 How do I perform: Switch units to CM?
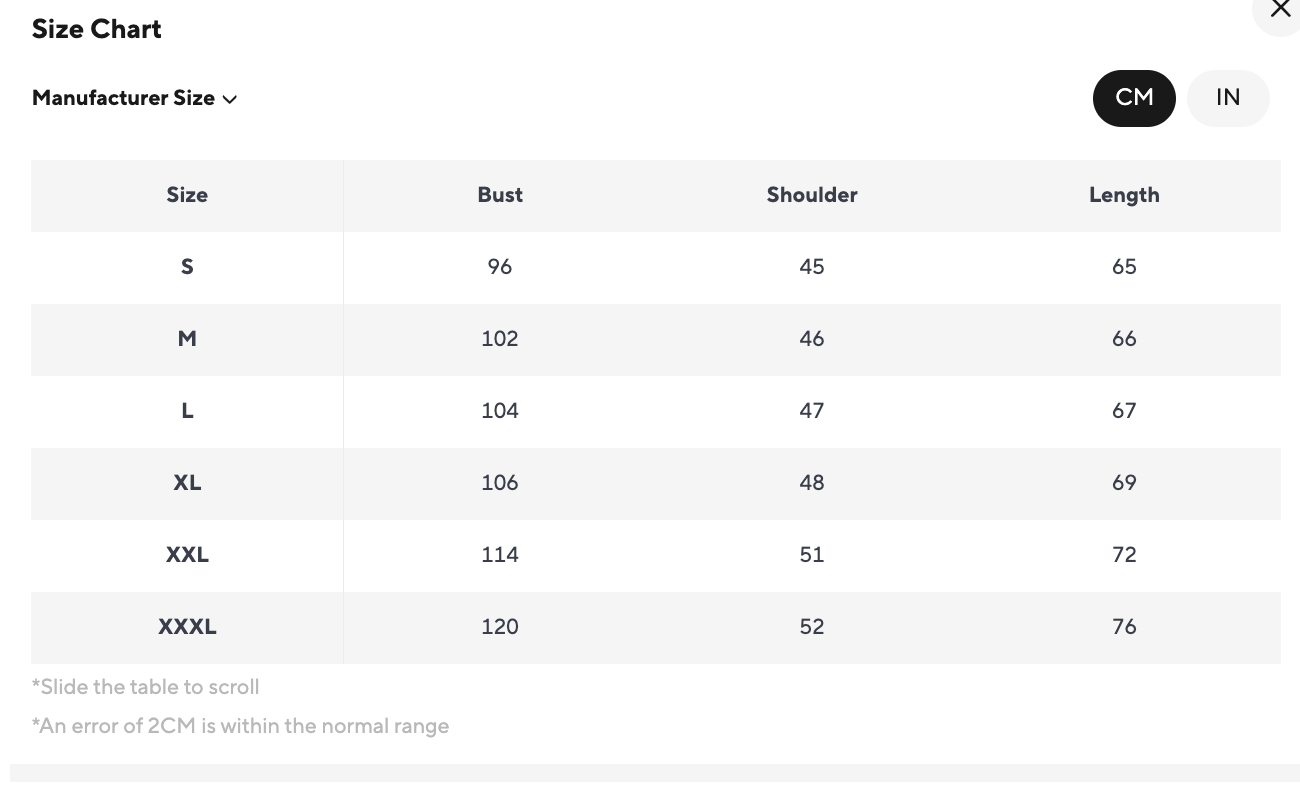(1134, 98)
